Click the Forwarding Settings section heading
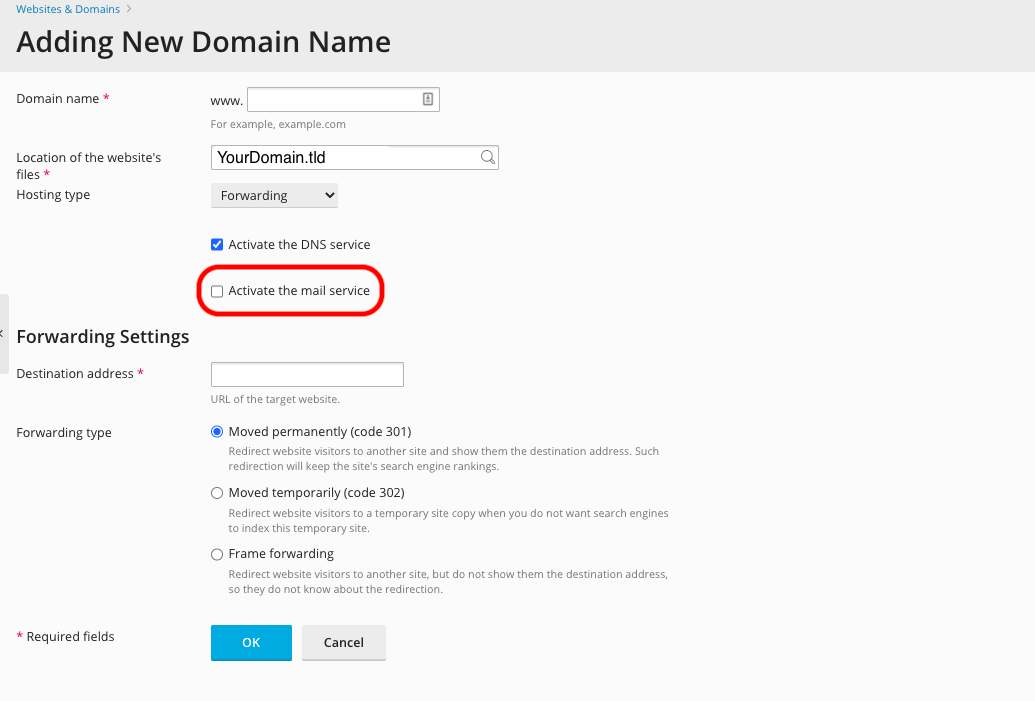The width and height of the screenshot is (1035, 701). [103, 336]
